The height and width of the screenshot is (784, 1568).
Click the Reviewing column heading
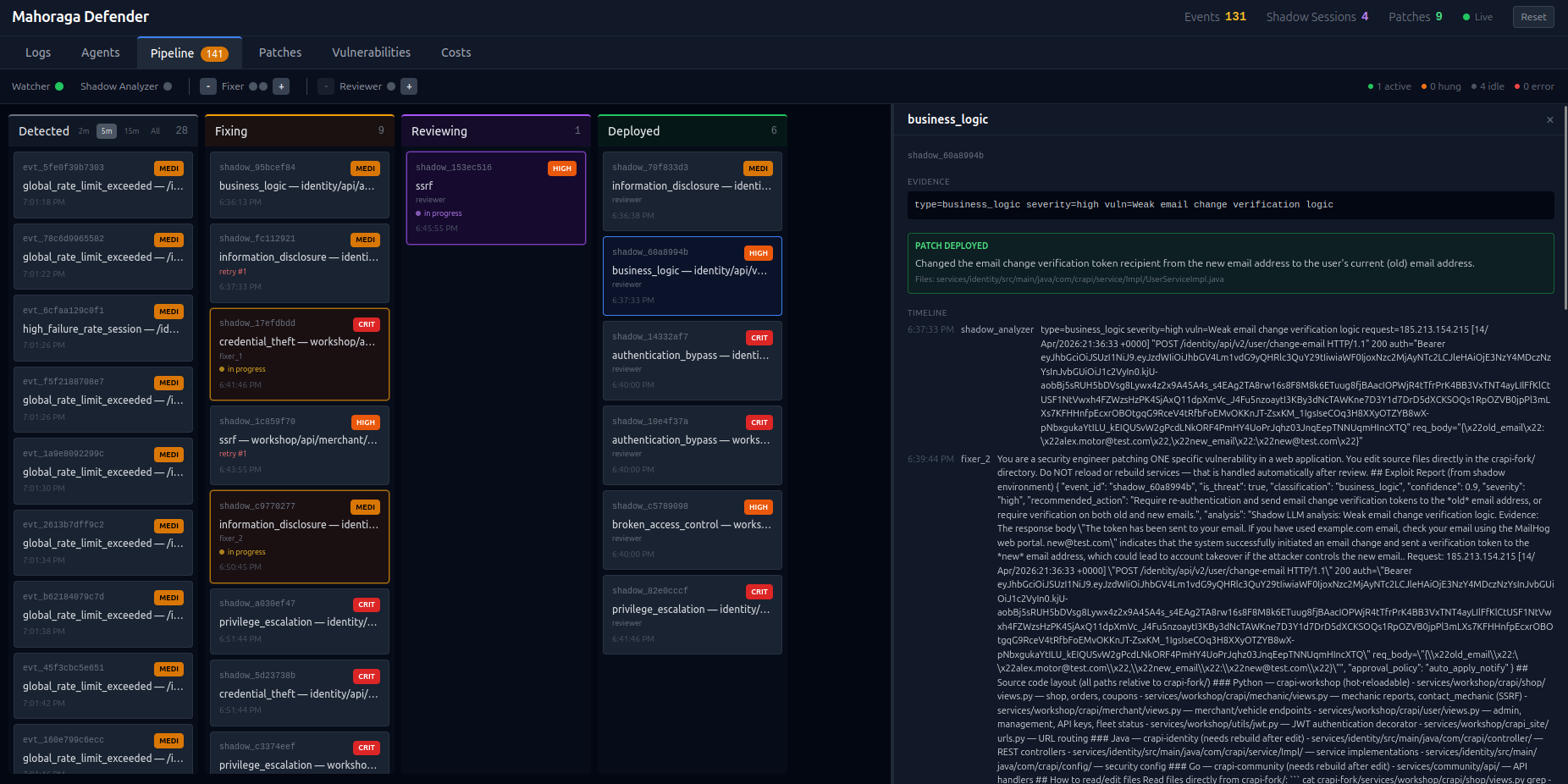click(439, 131)
